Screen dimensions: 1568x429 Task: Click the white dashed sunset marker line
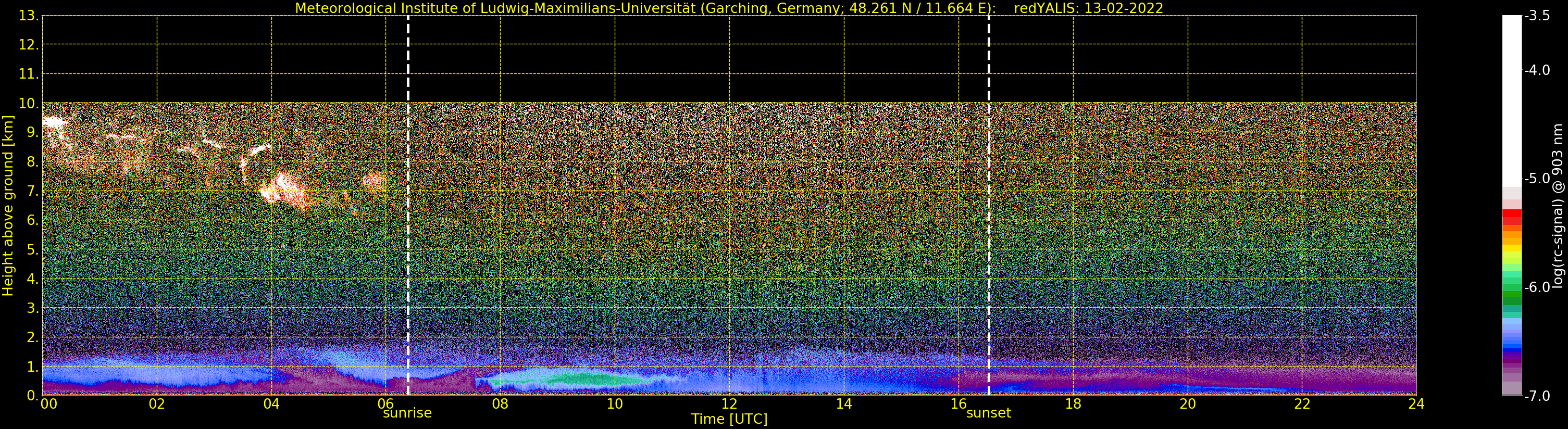pyautogui.click(x=989, y=205)
